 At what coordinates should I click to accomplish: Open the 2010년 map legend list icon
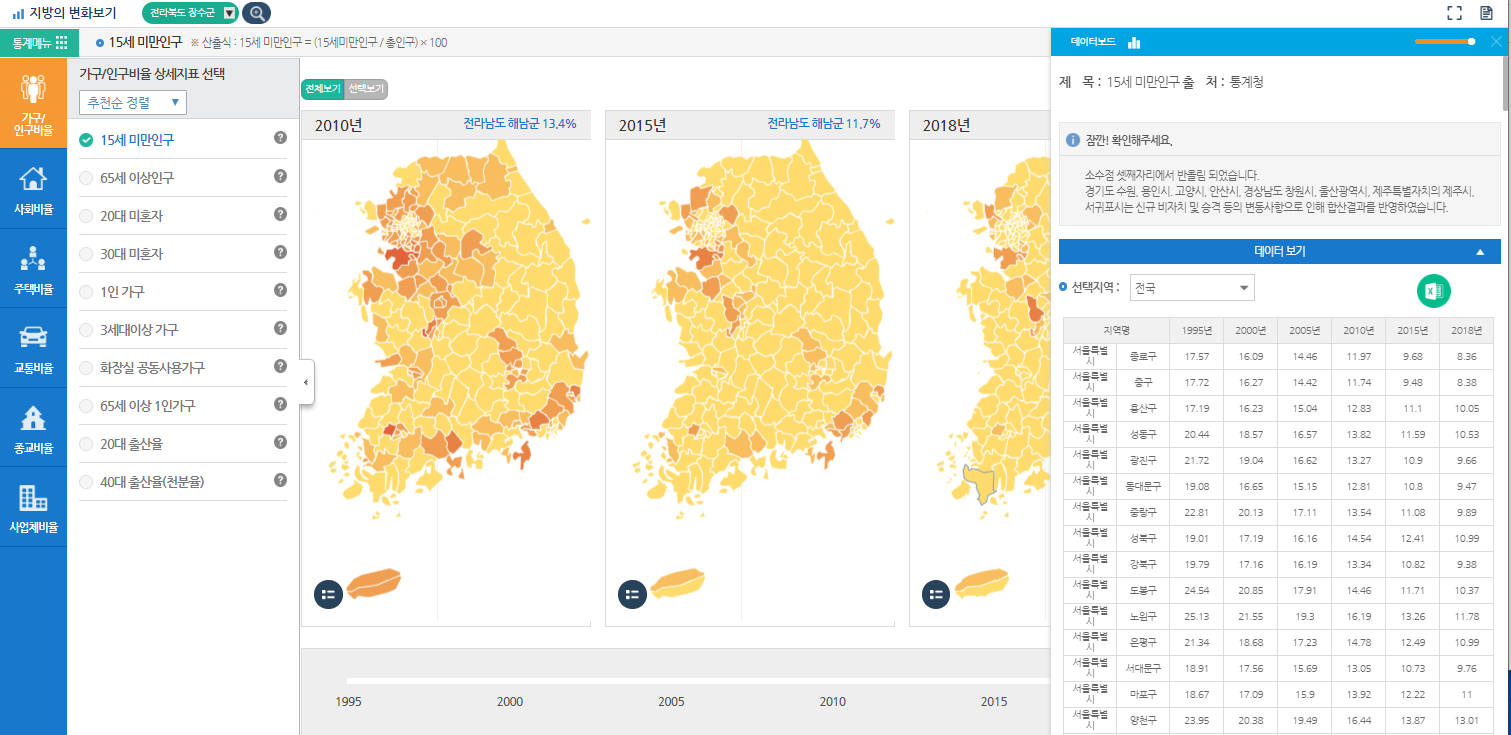[x=329, y=593]
